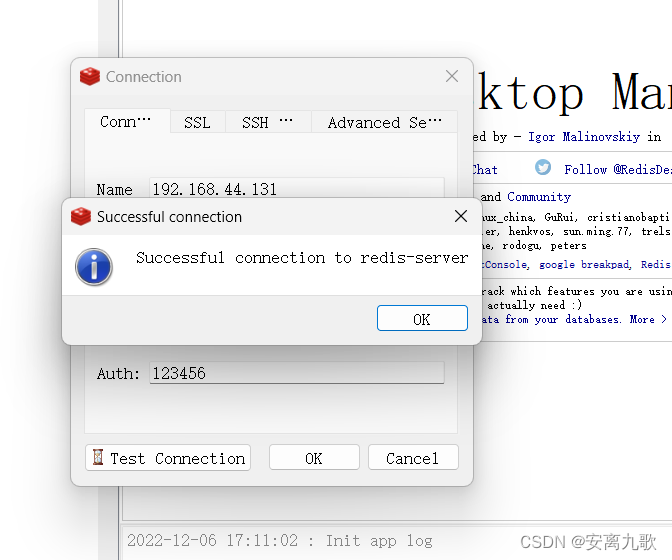Image resolution: width=672 pixels, height=560 pixels.
Task: Close the Connection window with X
Action: pos(452,77)
